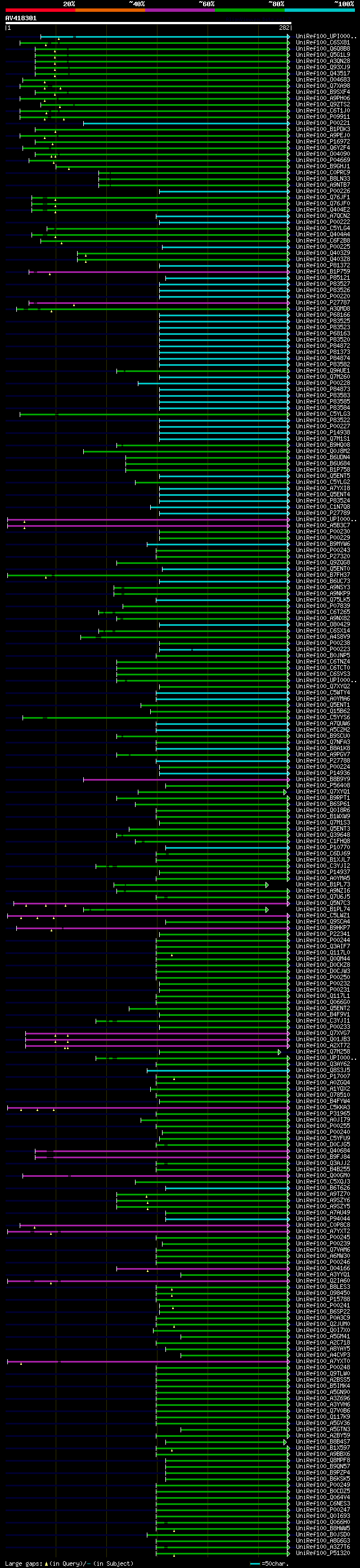Select hit label UniRef100_Q8S3J5
This screenshot has width=360, height=1568.
(x=323, y=1070)
